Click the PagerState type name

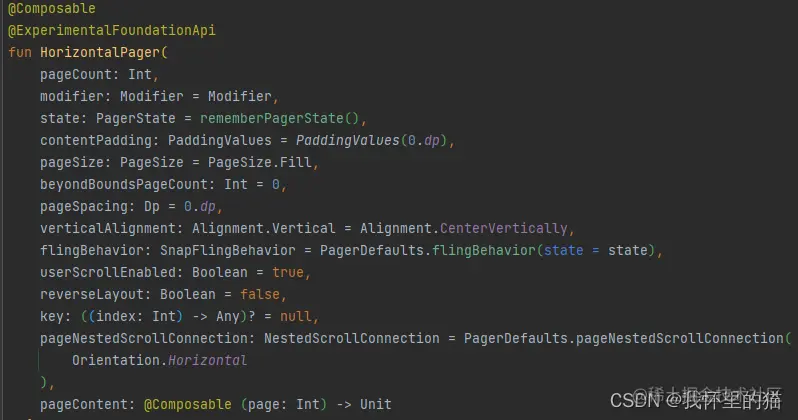click(136, 118)
